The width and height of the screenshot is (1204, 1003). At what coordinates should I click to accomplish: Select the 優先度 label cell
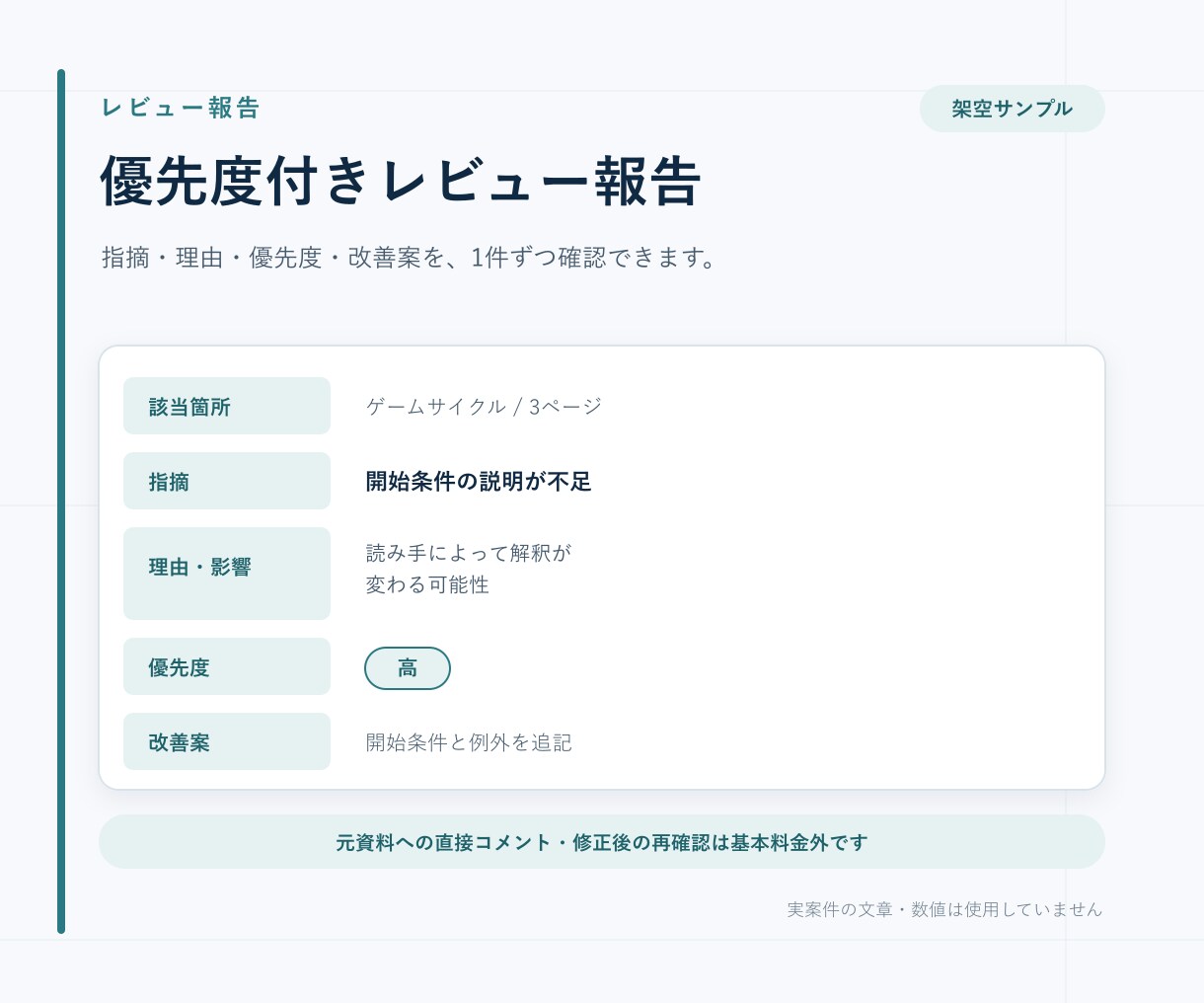[227, 666]
